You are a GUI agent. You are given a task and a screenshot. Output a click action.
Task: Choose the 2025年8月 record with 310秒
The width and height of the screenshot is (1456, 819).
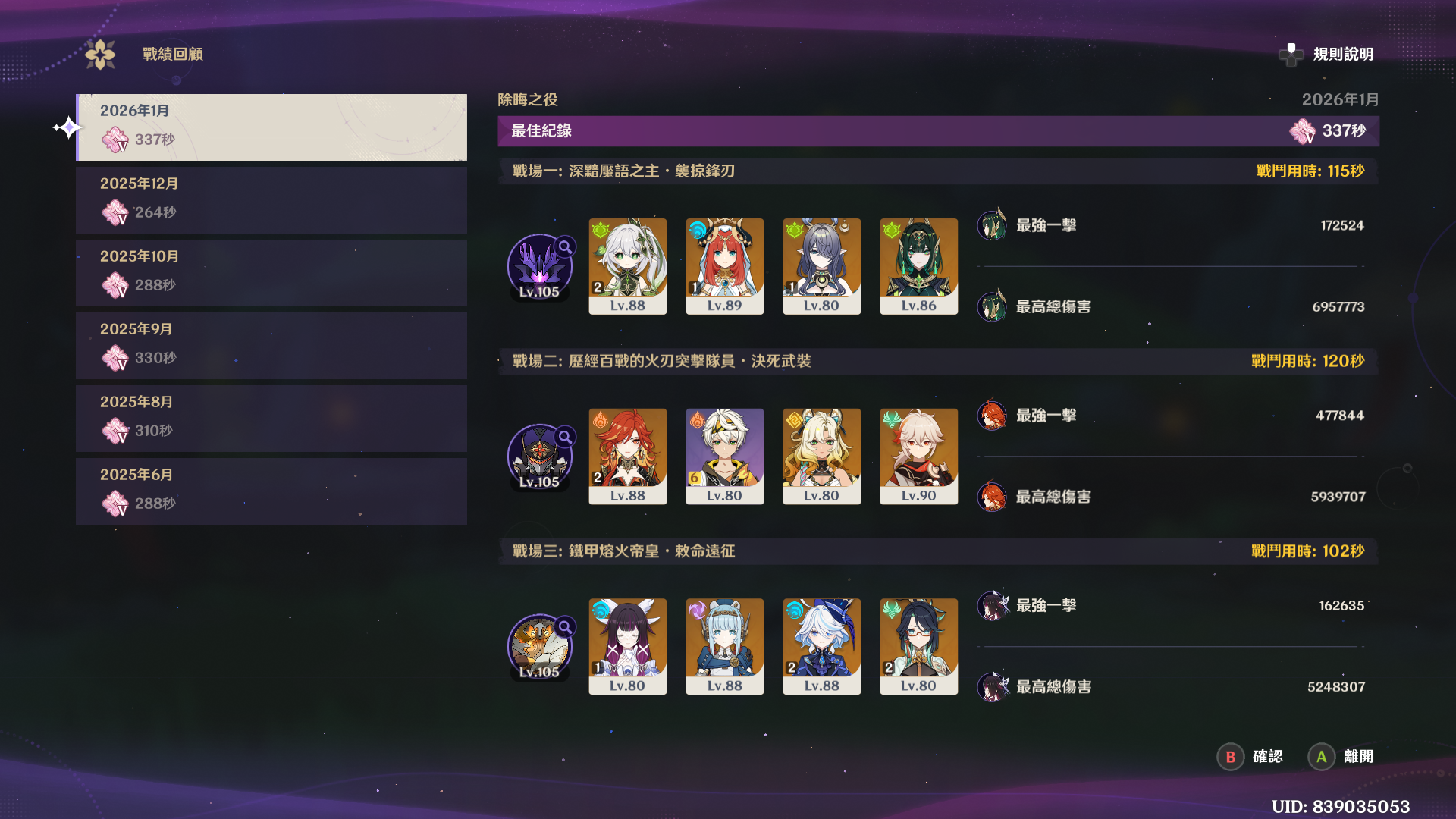pyautogui.click(x=271, y=419)
